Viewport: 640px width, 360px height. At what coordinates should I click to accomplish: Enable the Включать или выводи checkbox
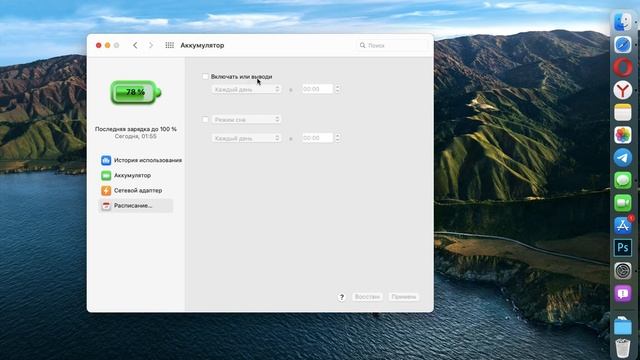tap(205, 76)
